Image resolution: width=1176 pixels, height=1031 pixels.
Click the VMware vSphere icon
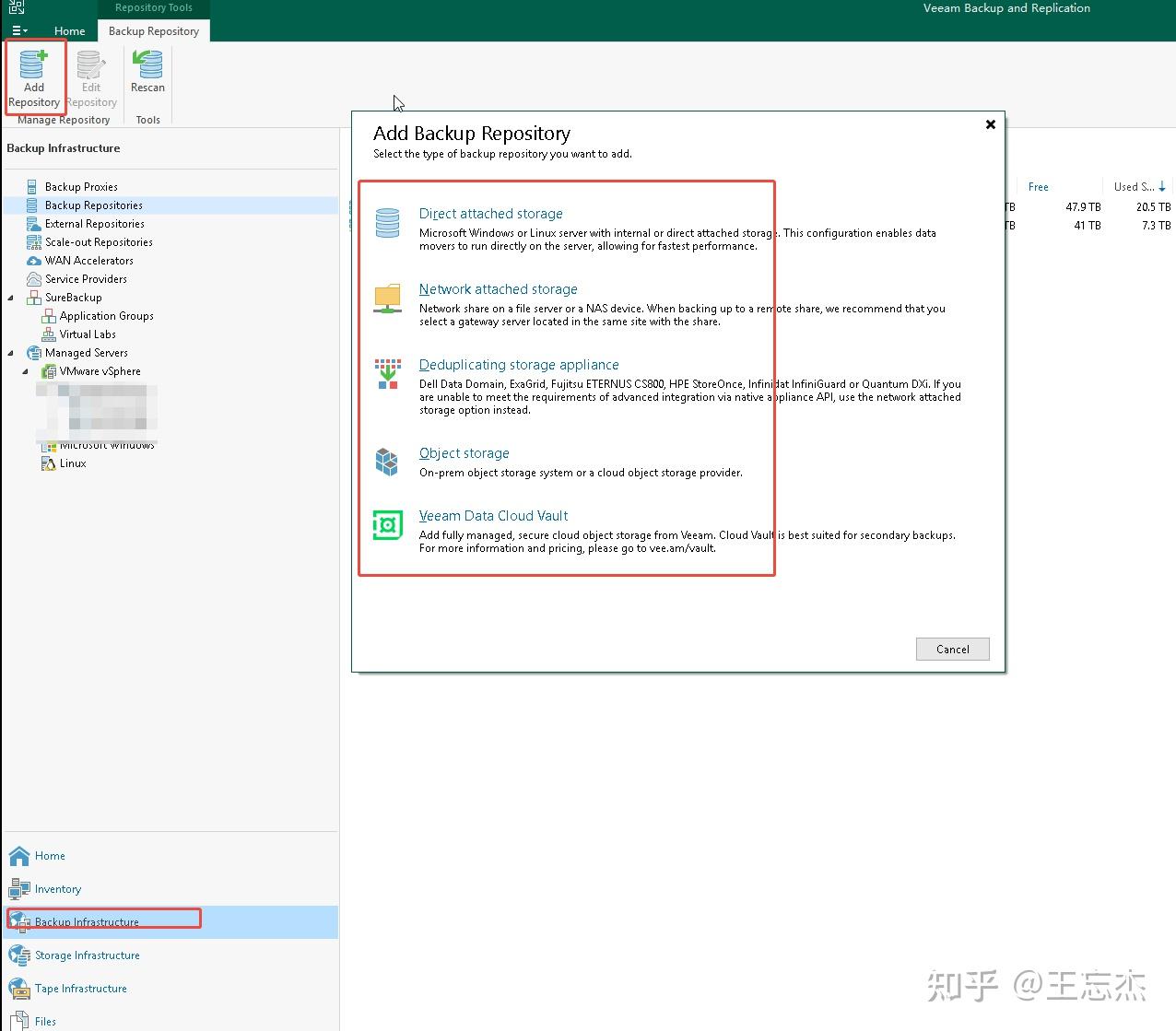click(x=48, y=371)
